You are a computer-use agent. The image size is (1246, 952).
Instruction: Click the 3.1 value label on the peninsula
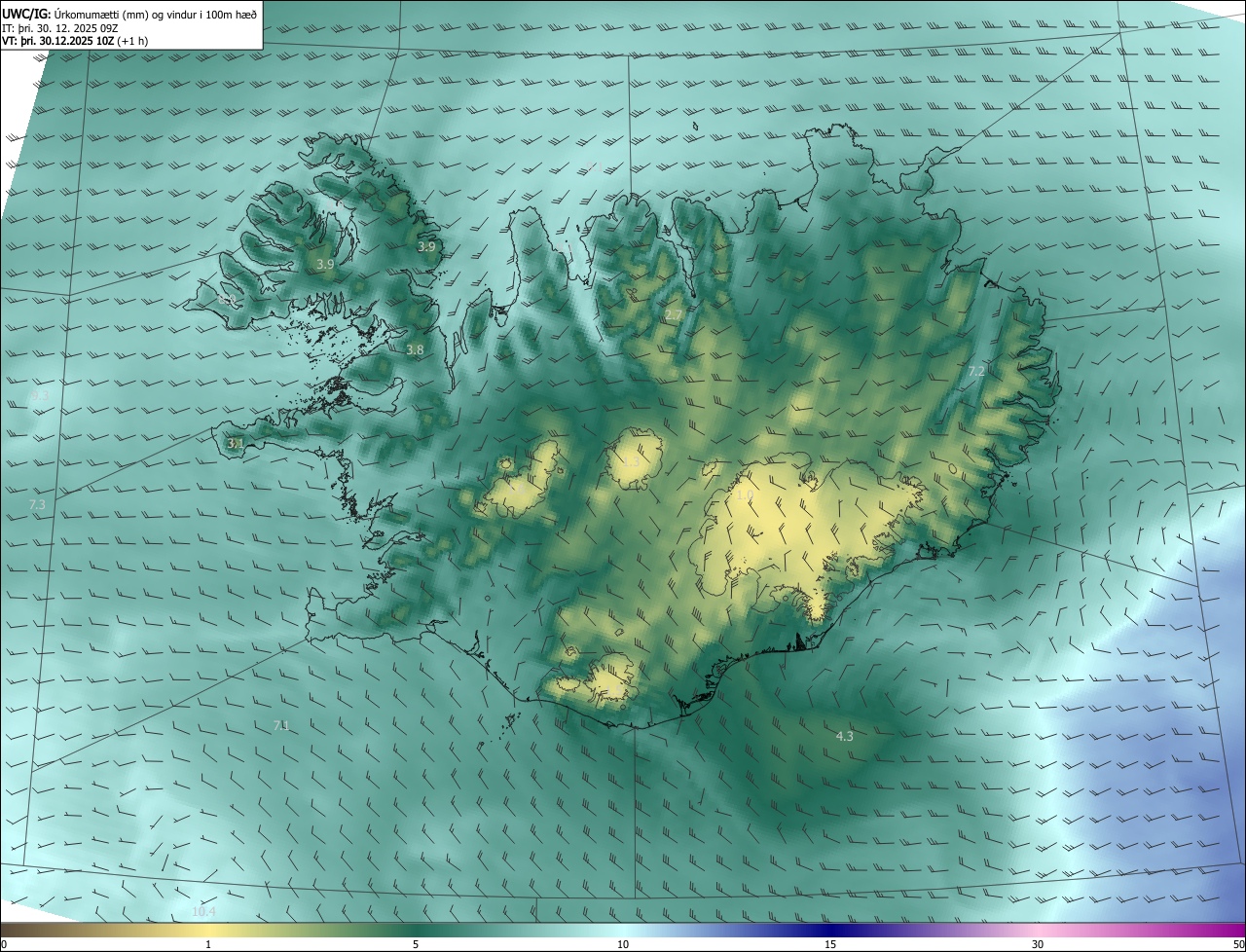pyautogui.click(x=235, y=443)
